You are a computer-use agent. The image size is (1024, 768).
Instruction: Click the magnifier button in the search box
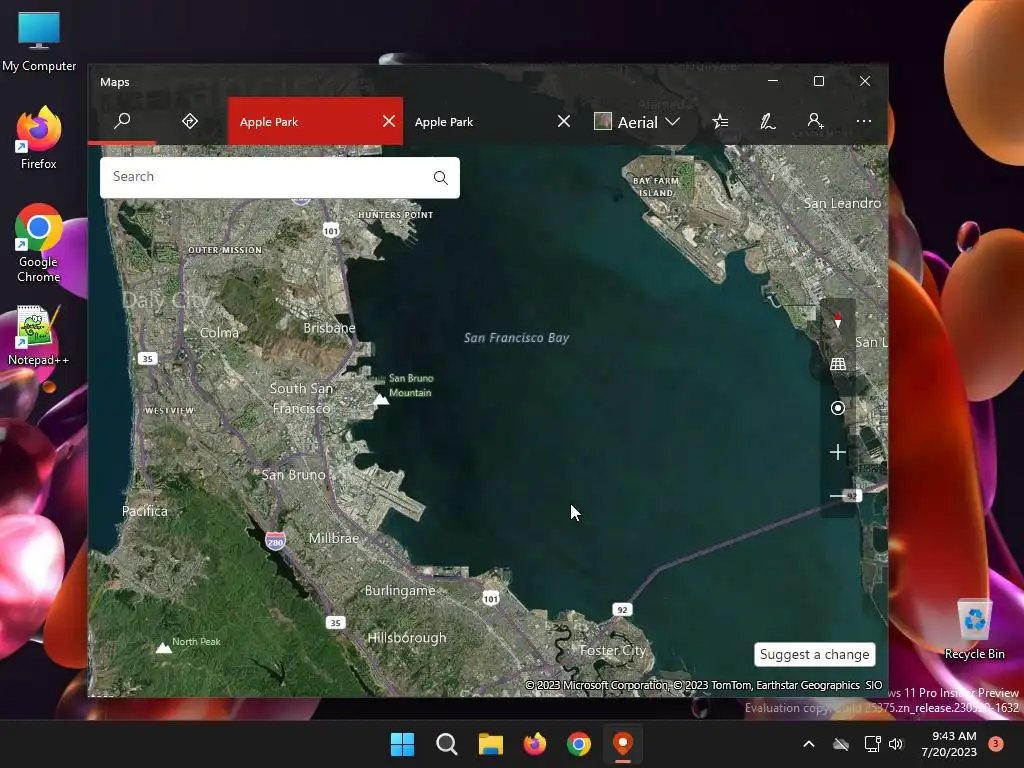pyautogui.click(x=441, y=177)
